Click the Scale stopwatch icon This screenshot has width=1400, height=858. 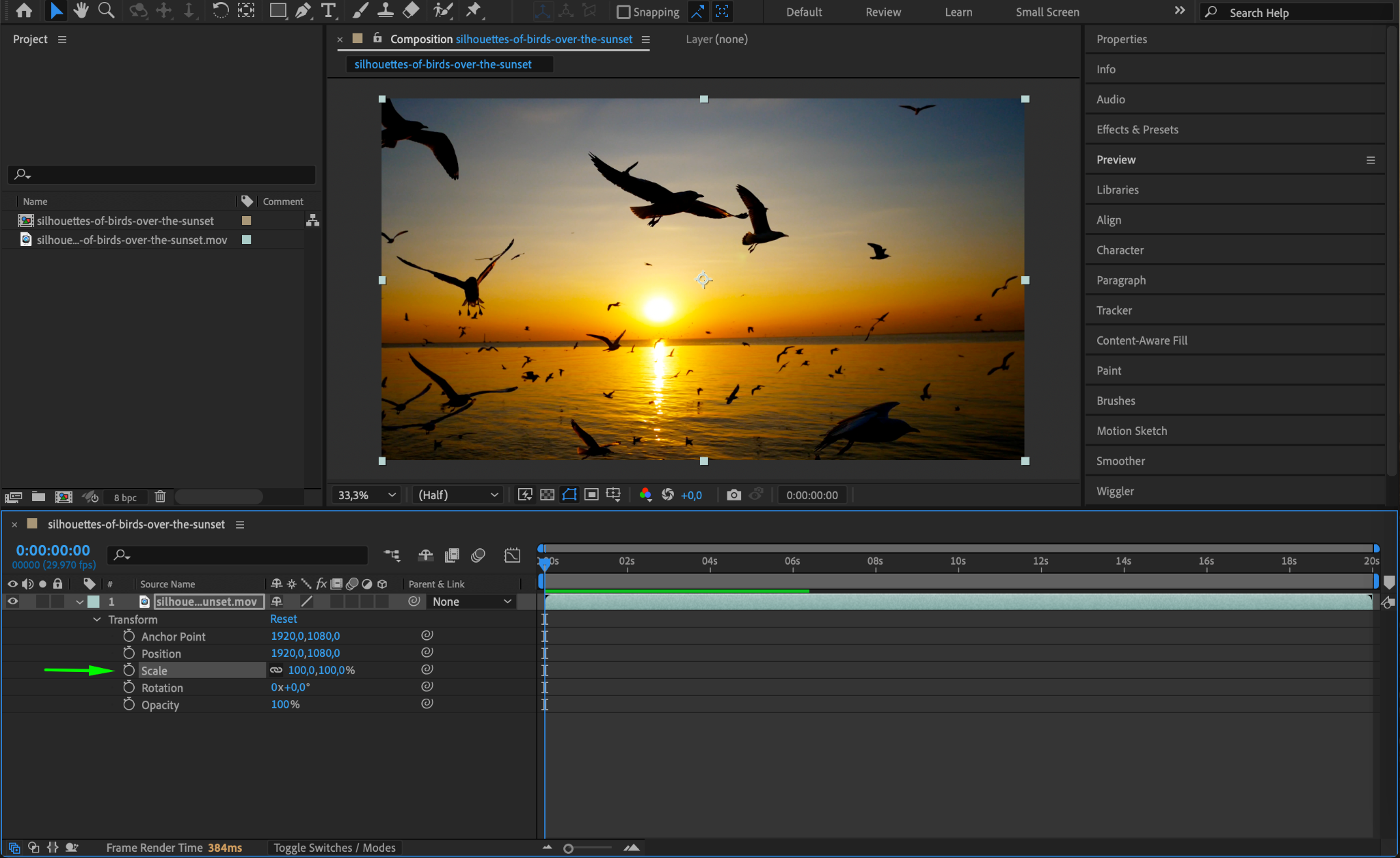coord(129,670)
